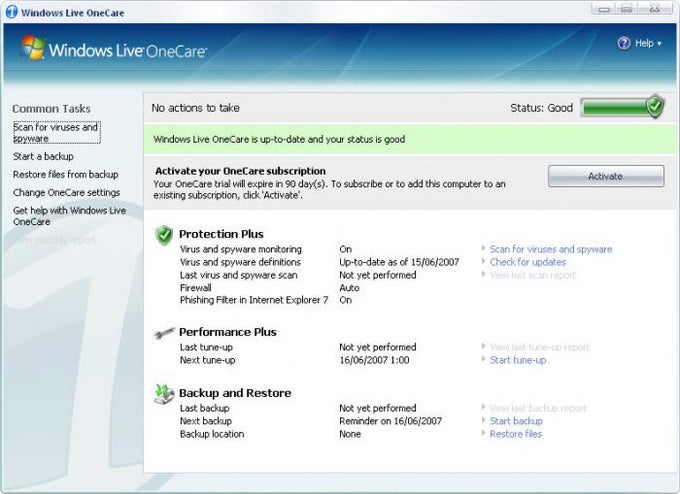Click the OneCare icon in the title bar
The height and width of the screenshot is (494, 680).
pos(12,12)
